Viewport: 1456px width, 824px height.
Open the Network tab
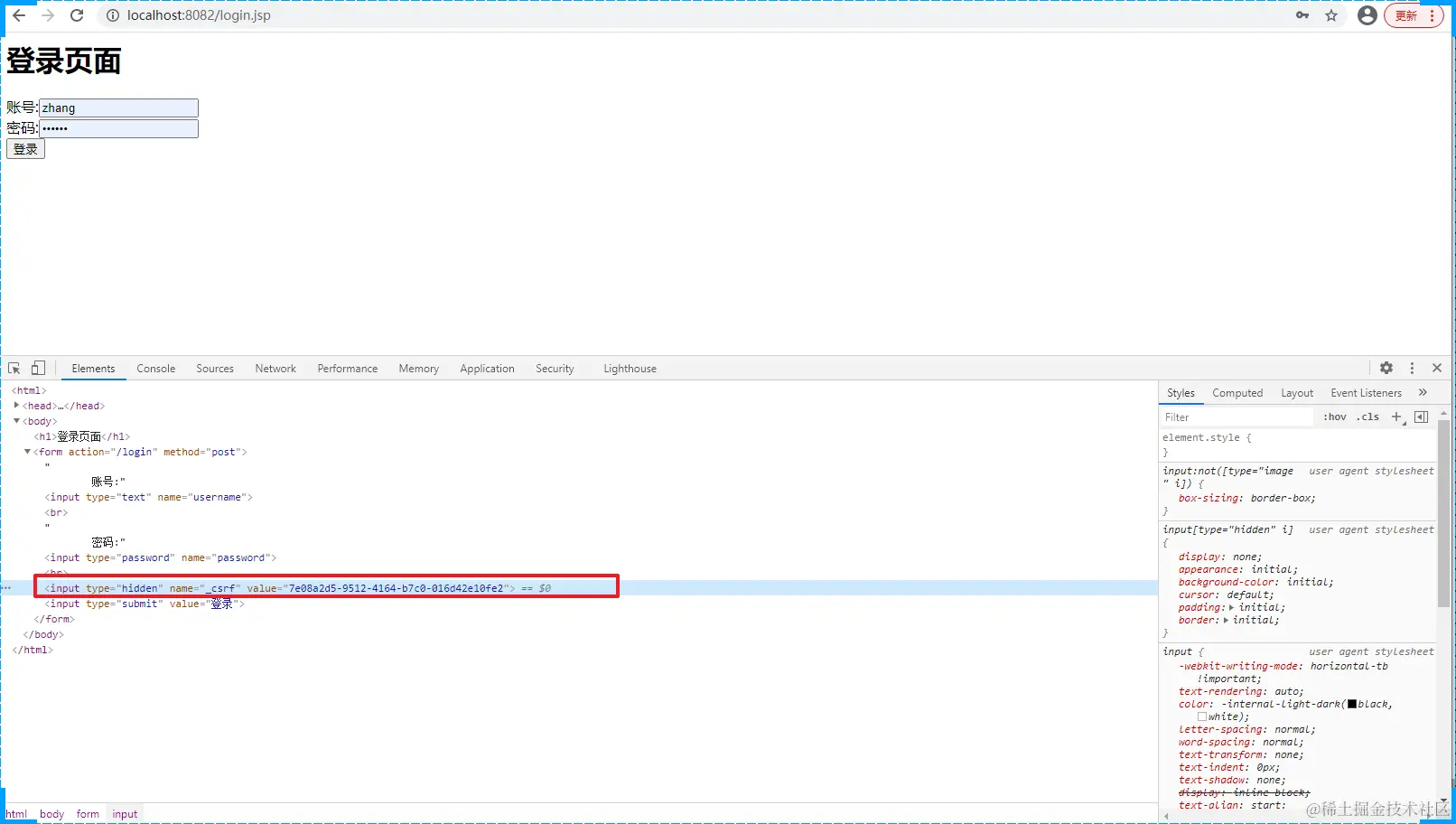tap(275, 369)
